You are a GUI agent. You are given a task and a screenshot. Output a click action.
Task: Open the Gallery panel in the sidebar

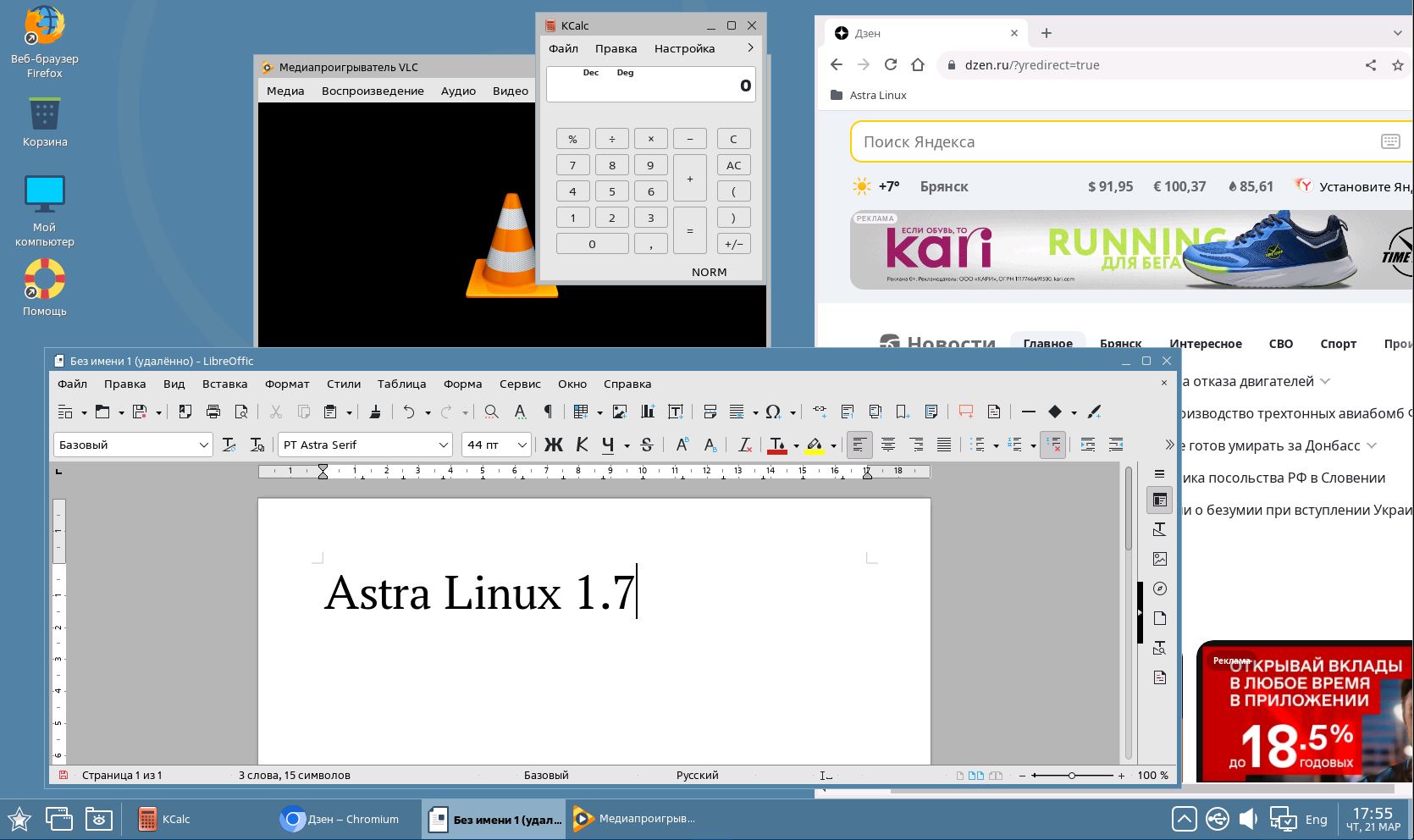coord(1159,558)
